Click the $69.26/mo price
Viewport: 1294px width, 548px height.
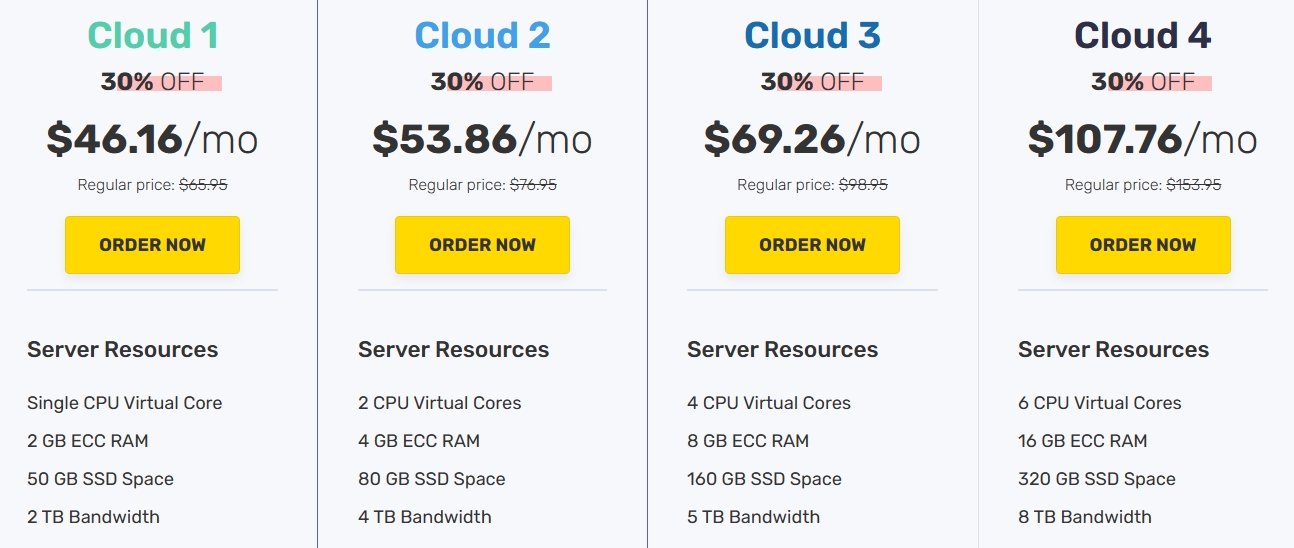click(x=812, y=139)
